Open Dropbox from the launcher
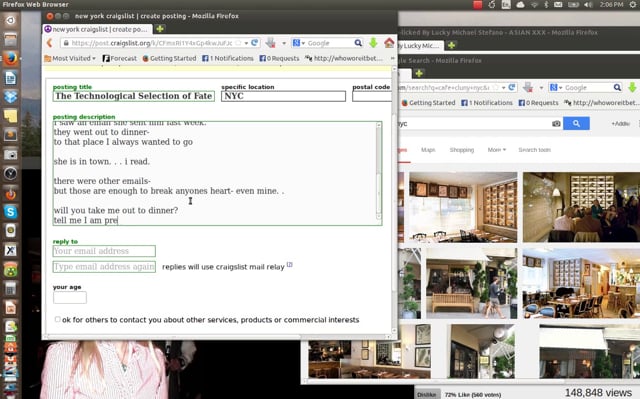 point(11,97)
